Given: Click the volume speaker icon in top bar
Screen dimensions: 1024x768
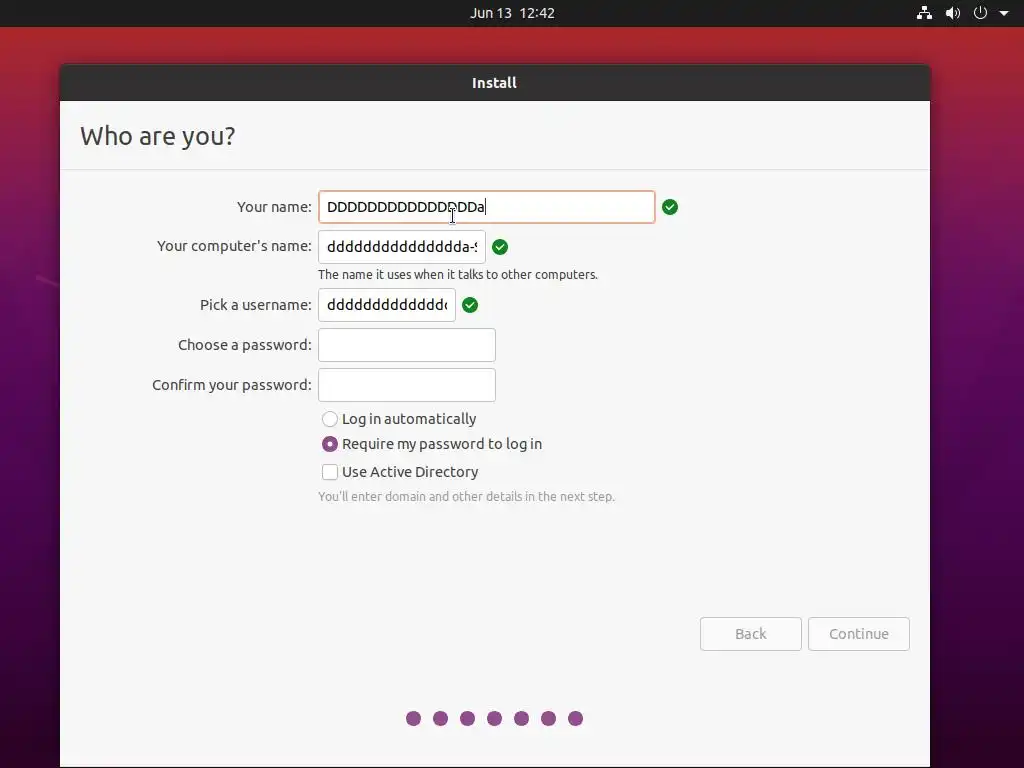Looking at the screenshot, I should (953, 13).
